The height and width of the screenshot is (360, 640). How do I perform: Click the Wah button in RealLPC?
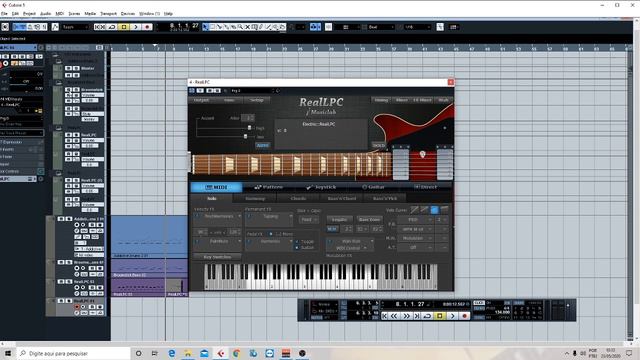click(x=443, y=100)
